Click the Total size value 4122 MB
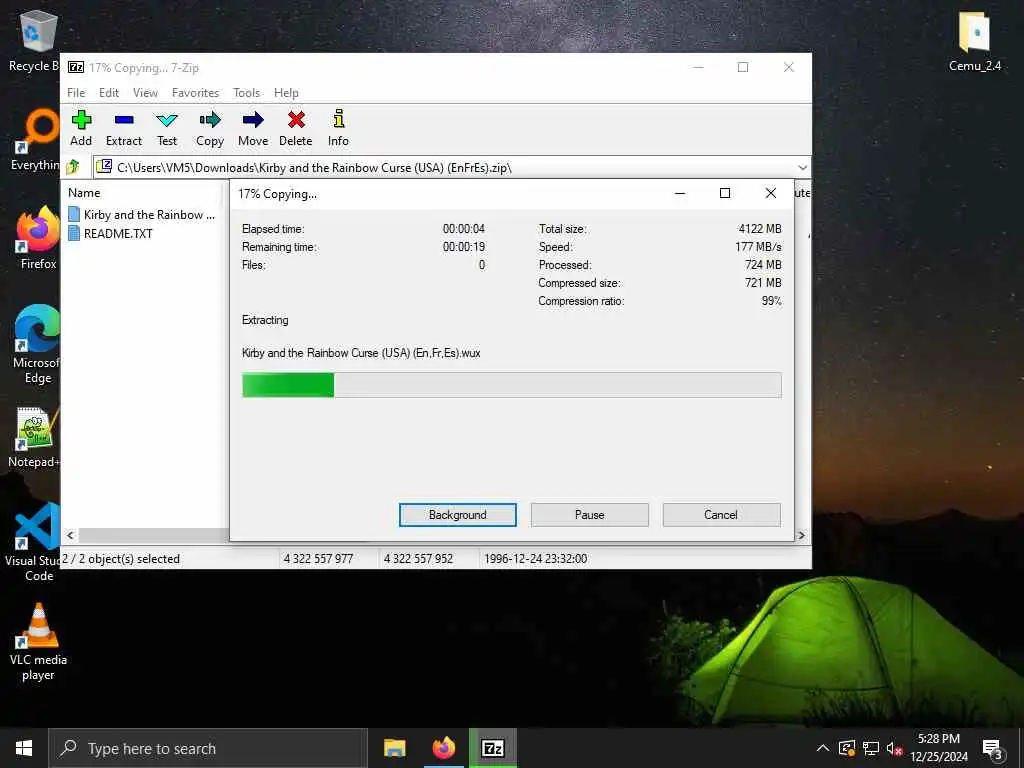Viewport: 1024px width, 768px height. pyautogui.click(x=760, y=229)
